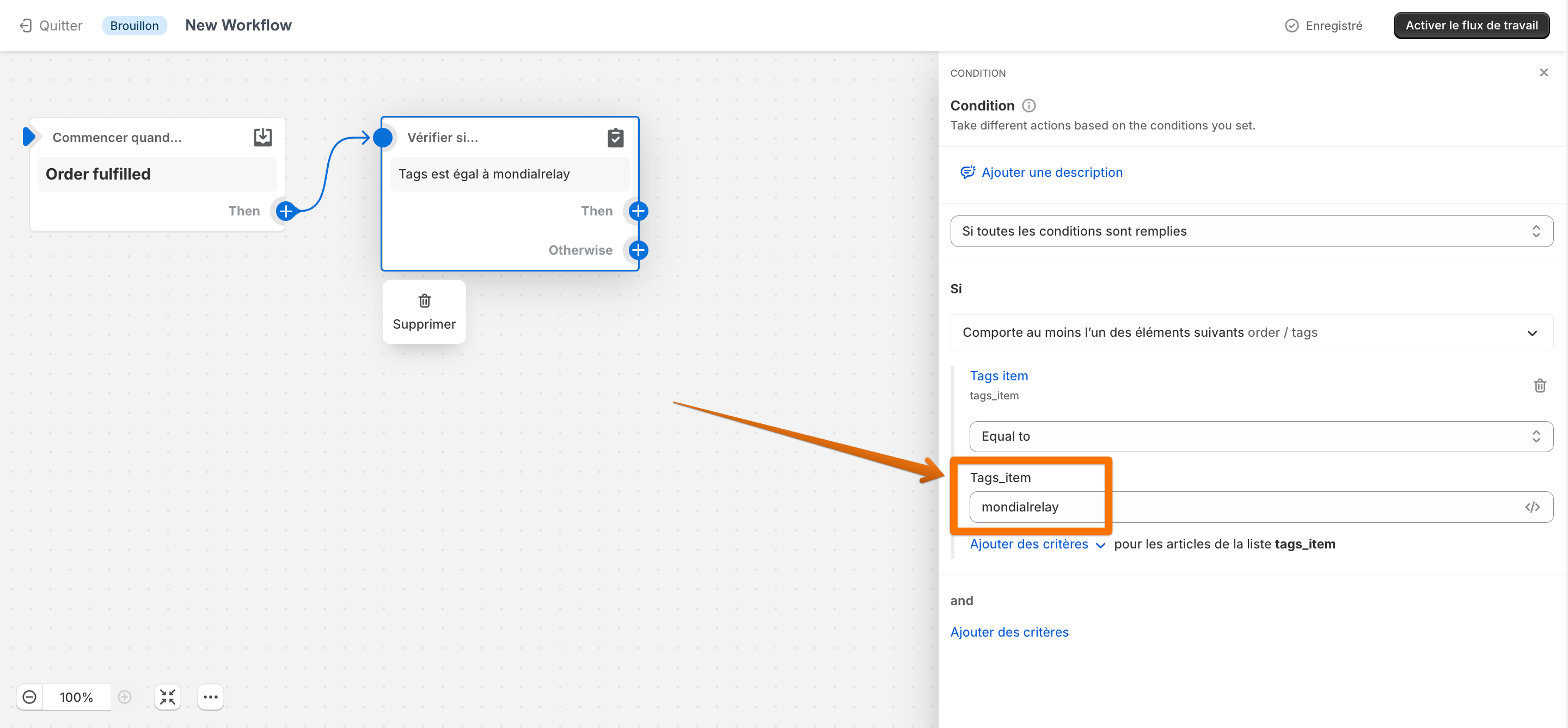Add step on condition Then plus
Screen dimensions: 1568x728
638,211
